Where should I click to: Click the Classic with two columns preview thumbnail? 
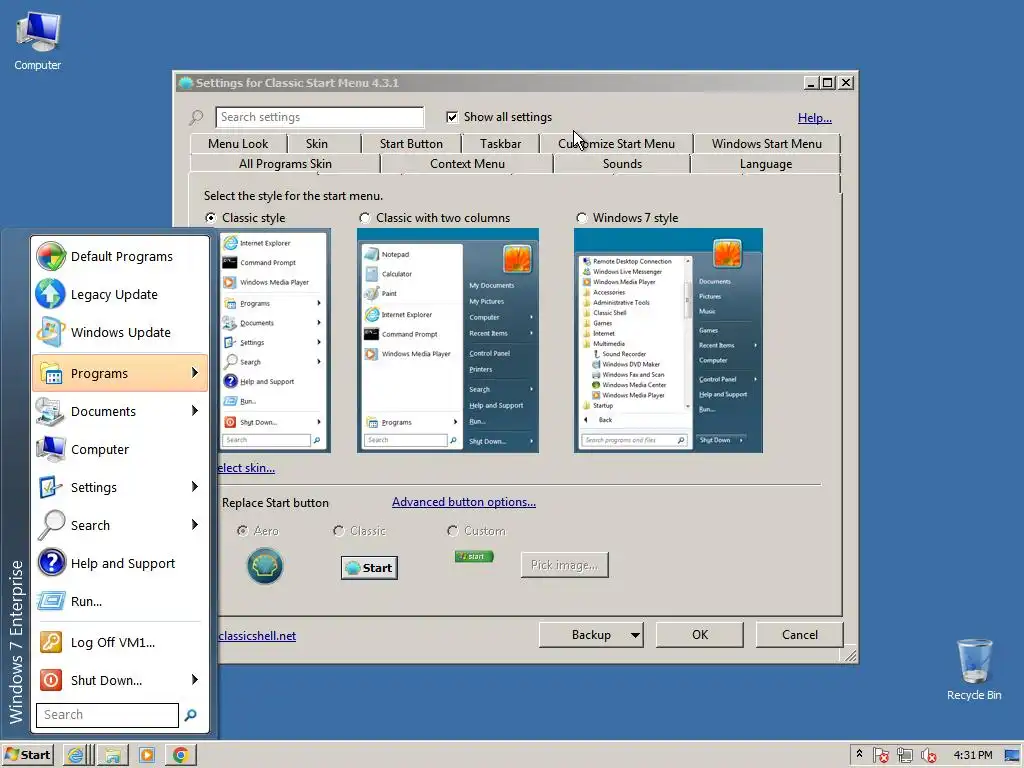(x=448, y=340)
